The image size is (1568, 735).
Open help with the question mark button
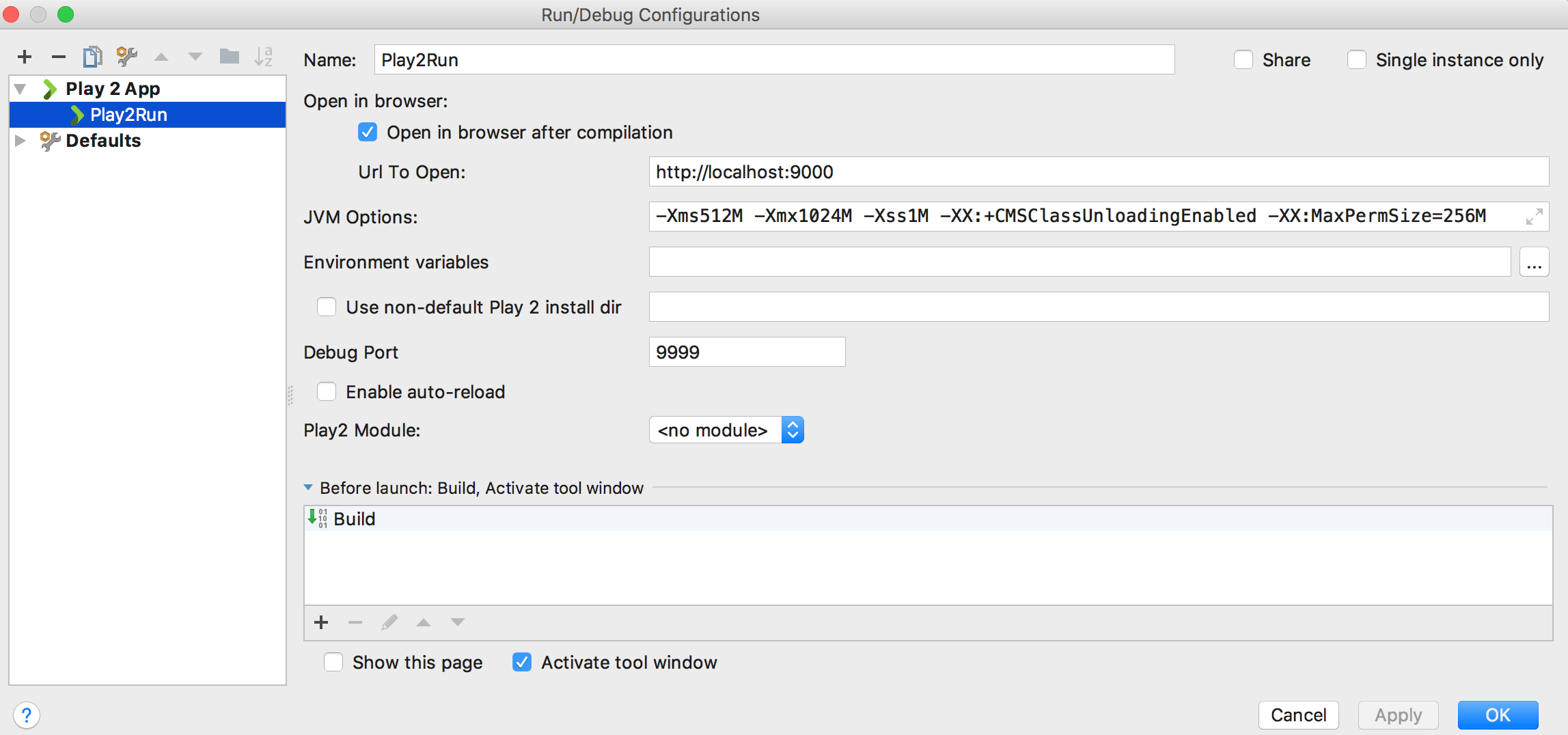pos(26,715)
